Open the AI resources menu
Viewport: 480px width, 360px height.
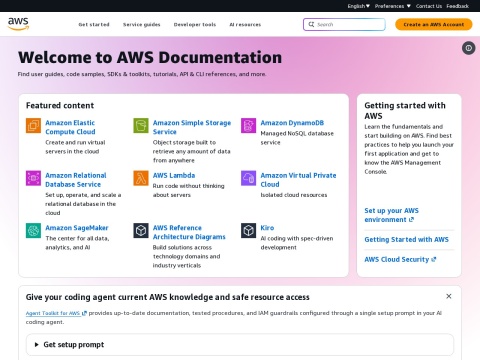[245, 24]
